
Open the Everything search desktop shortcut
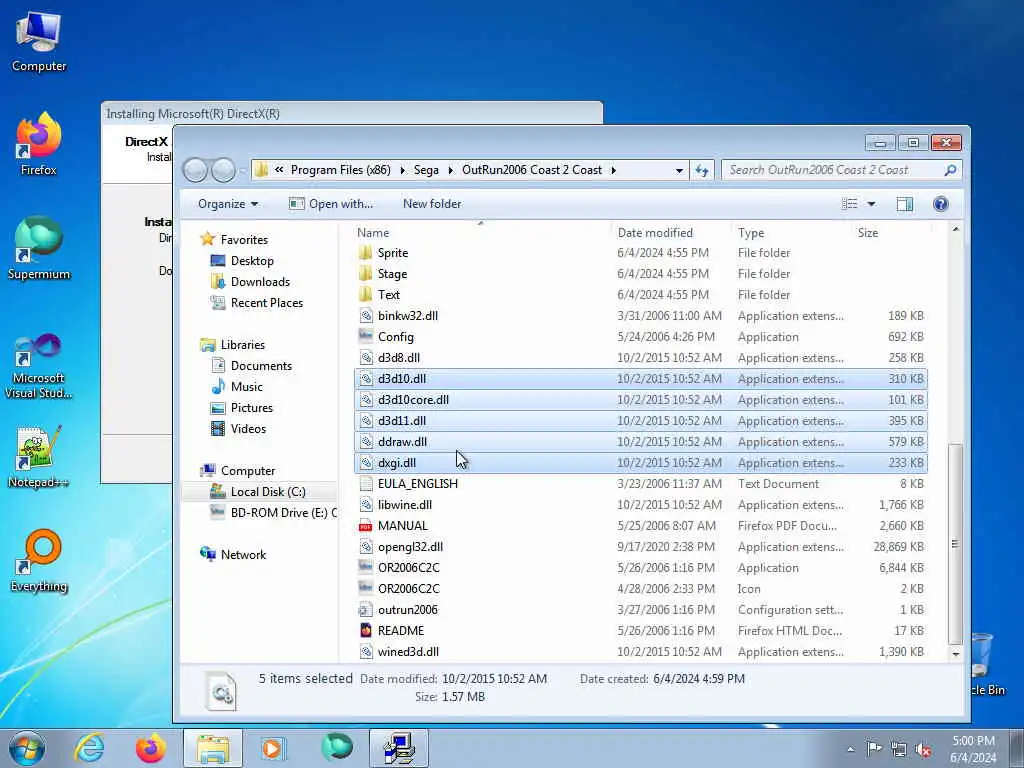[x=39, y=562]
